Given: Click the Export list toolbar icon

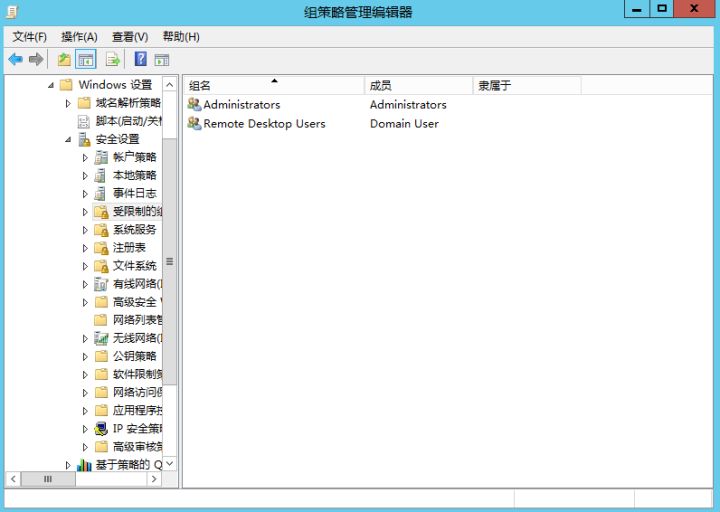Looking at the screenshot, I should pyautogui.click(x=112, y=59).
